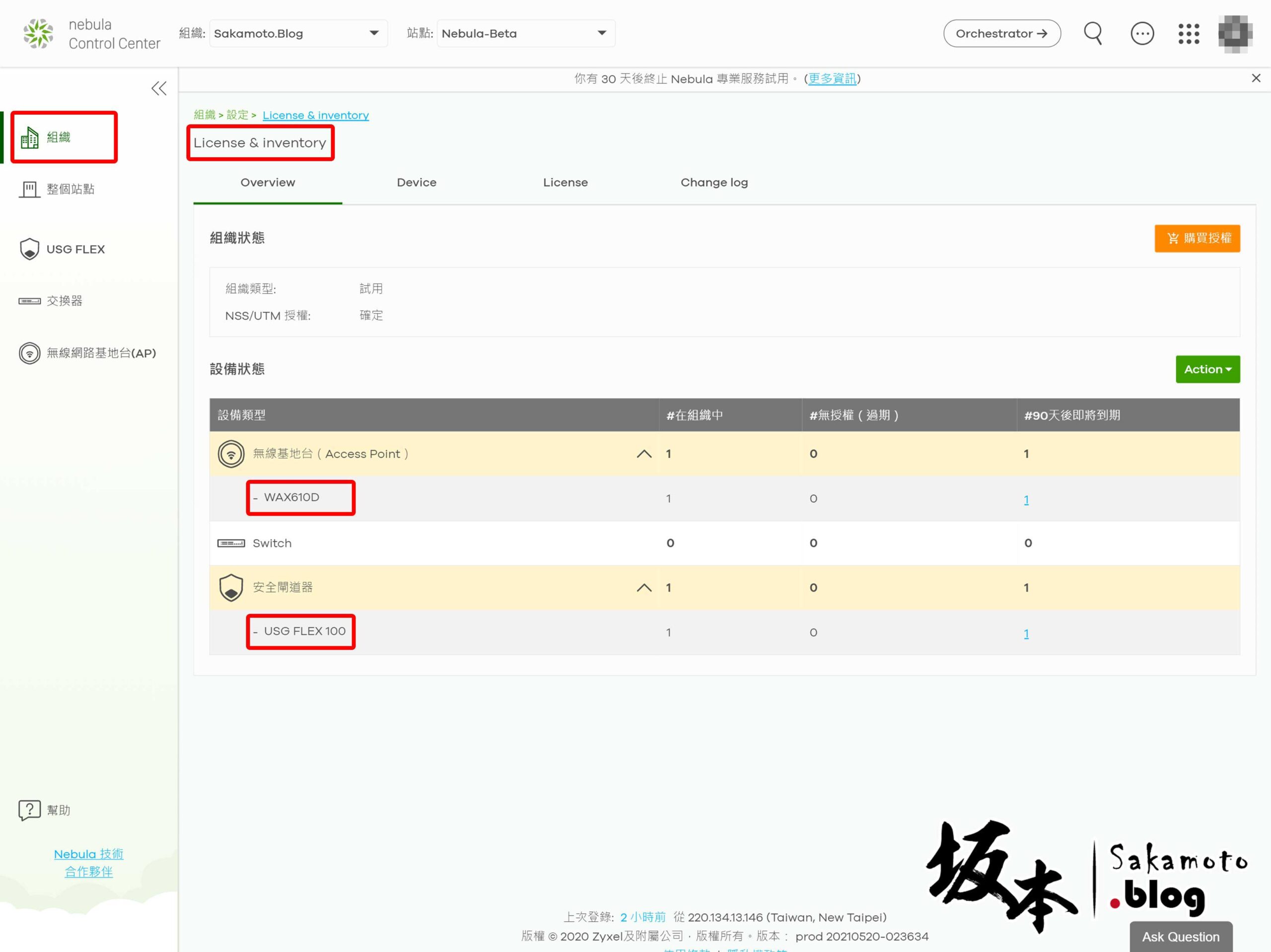
Task: Switch to the Change log tab
Action: click(x=714, y=183)
